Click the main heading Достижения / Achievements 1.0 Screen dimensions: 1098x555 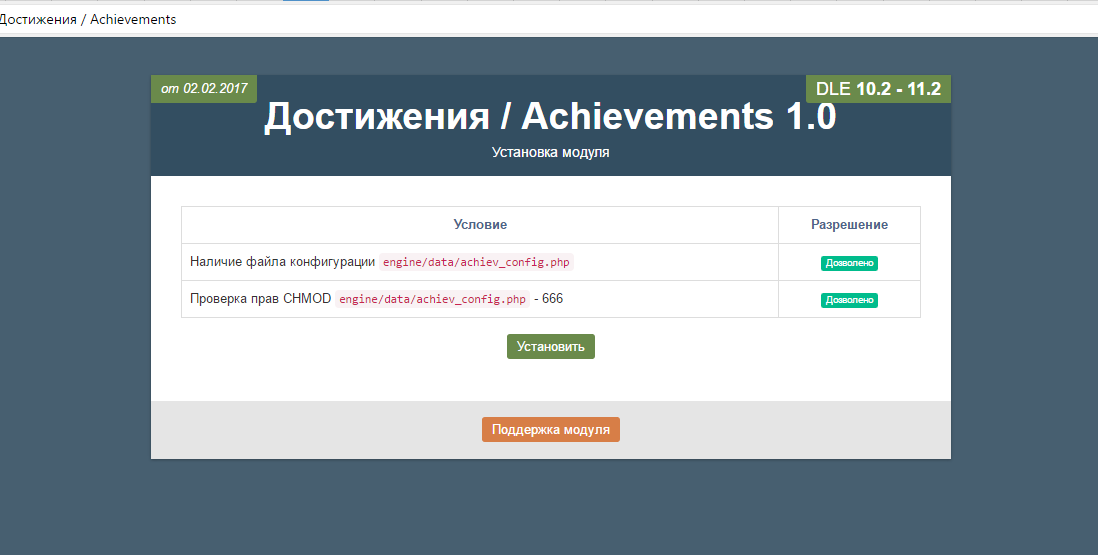550,118
